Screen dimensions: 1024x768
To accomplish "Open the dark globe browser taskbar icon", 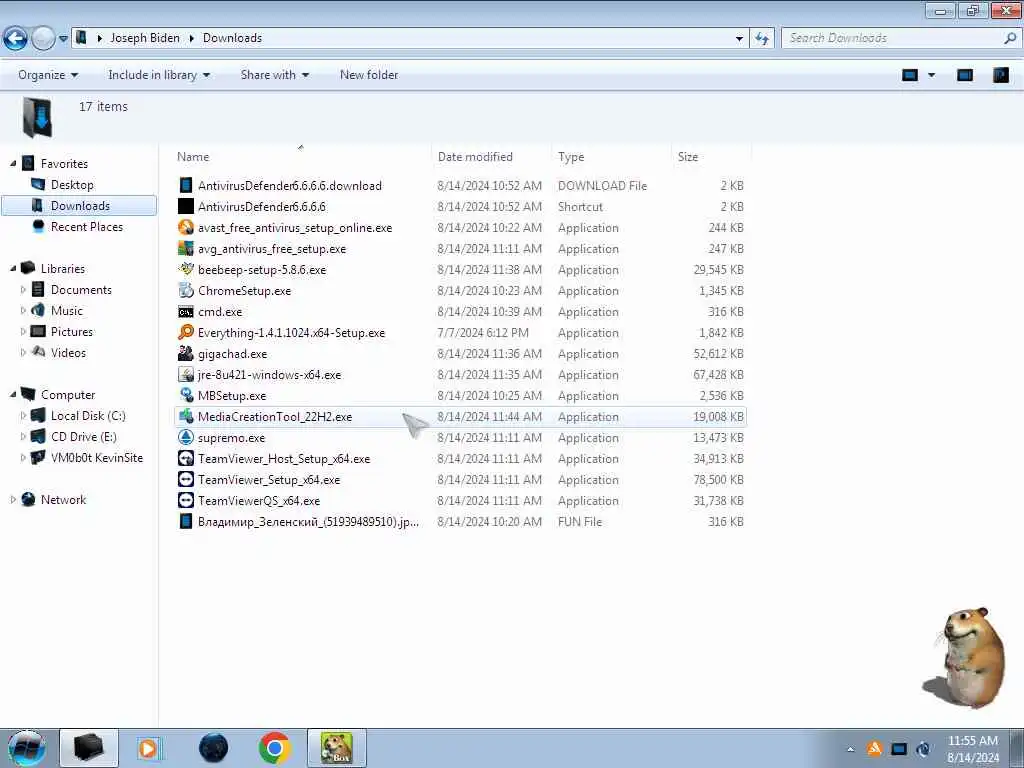I will 213,748.
